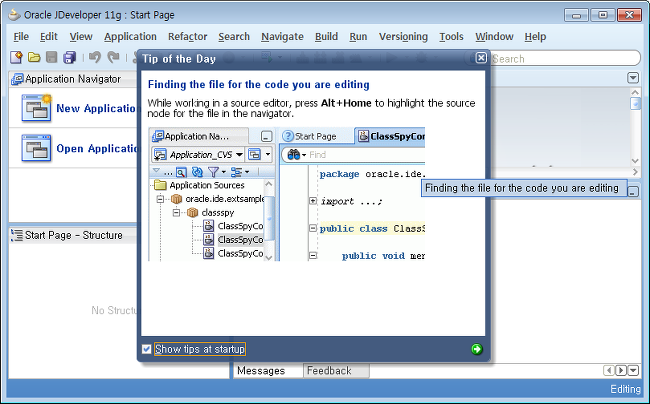Open the Window menu
Viewport: 650px width, 404px height.
pyautogui.click(x=494, y=36)
